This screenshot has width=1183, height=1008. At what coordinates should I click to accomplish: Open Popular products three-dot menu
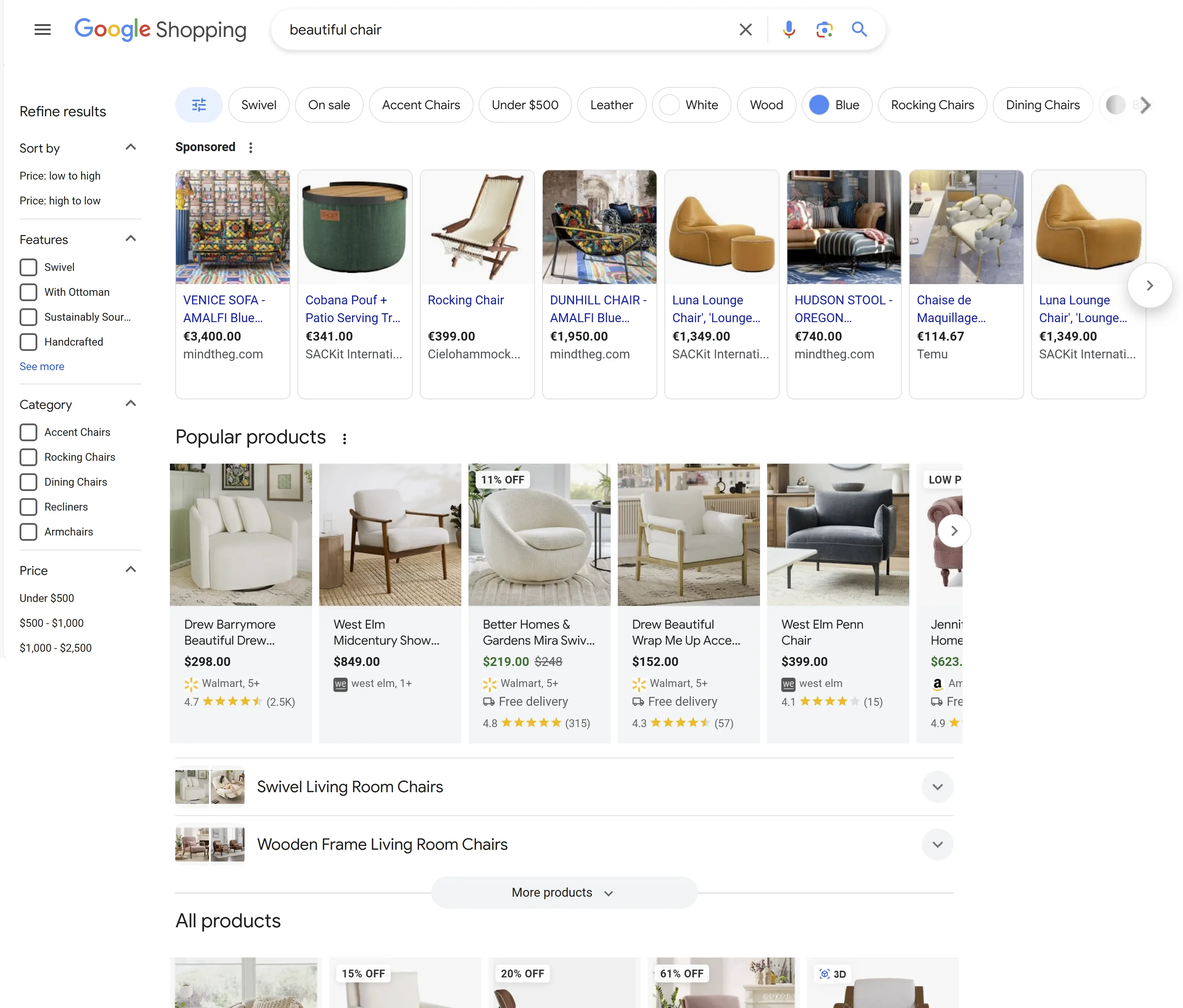[344, 439]
